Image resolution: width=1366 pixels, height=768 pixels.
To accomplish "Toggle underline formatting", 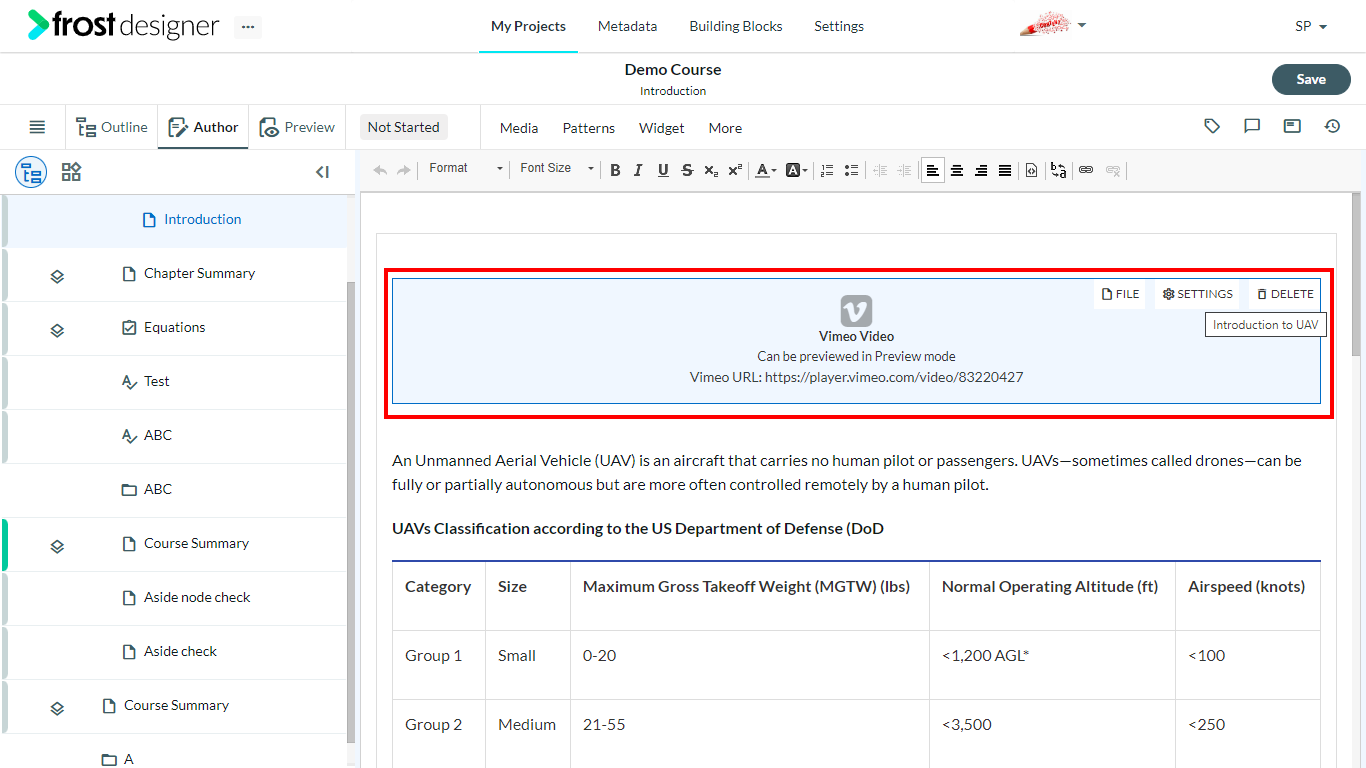I will [663, 170].
